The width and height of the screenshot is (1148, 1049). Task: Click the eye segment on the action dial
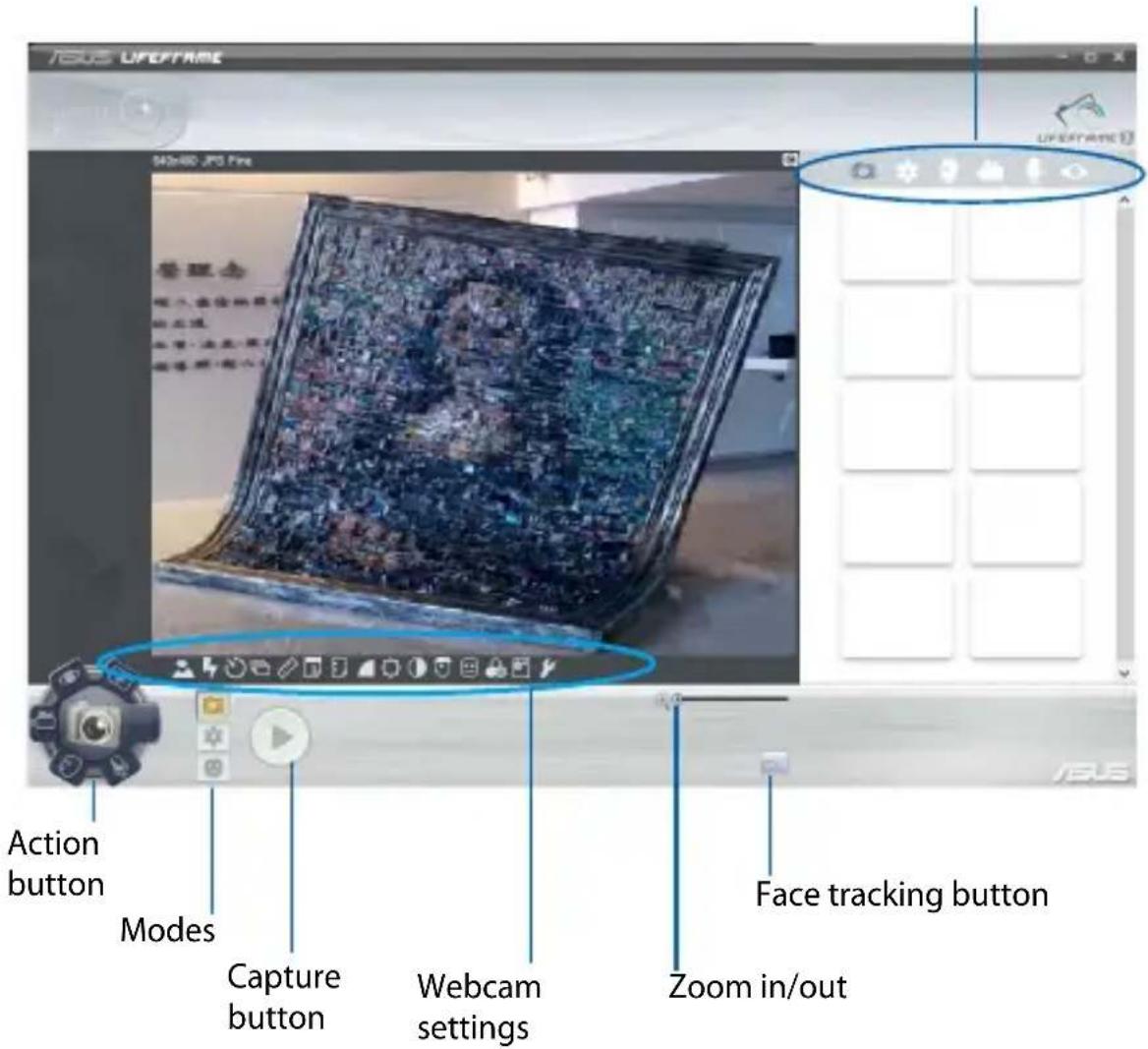(x=68, y=676)
